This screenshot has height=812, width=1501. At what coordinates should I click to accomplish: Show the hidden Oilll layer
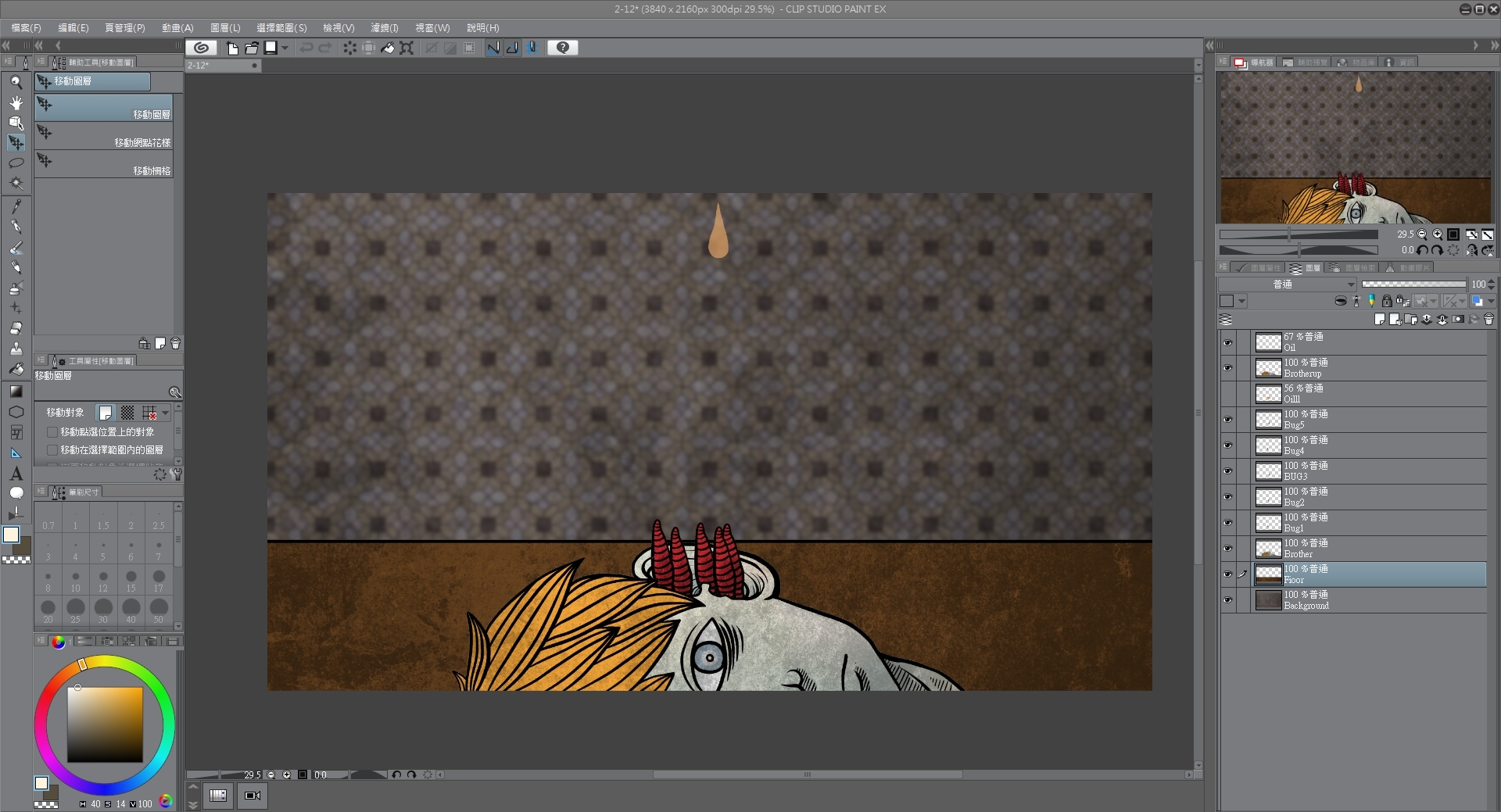tap(1227, 394)
